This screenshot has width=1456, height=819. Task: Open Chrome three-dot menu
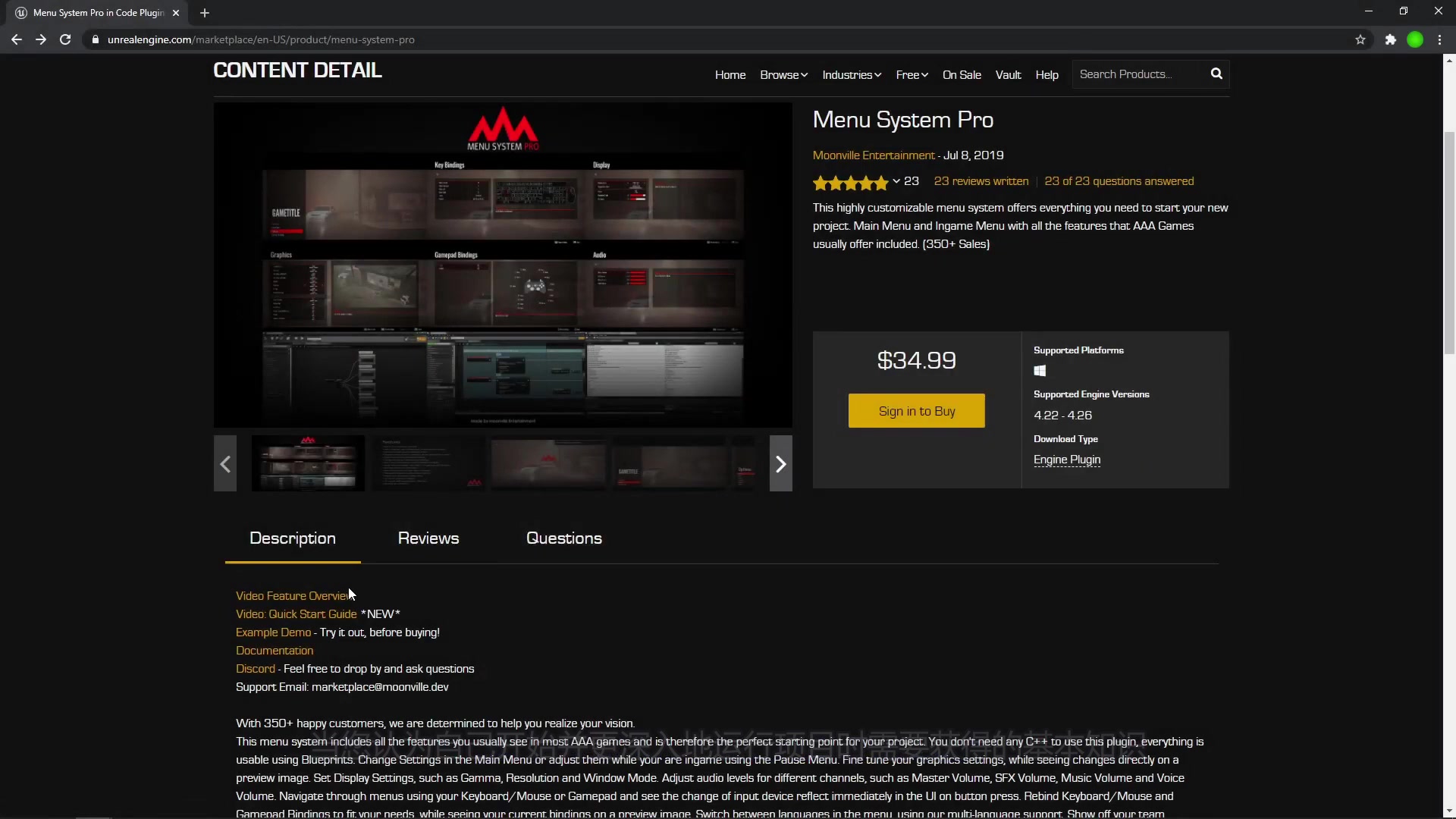point(1439,39)
